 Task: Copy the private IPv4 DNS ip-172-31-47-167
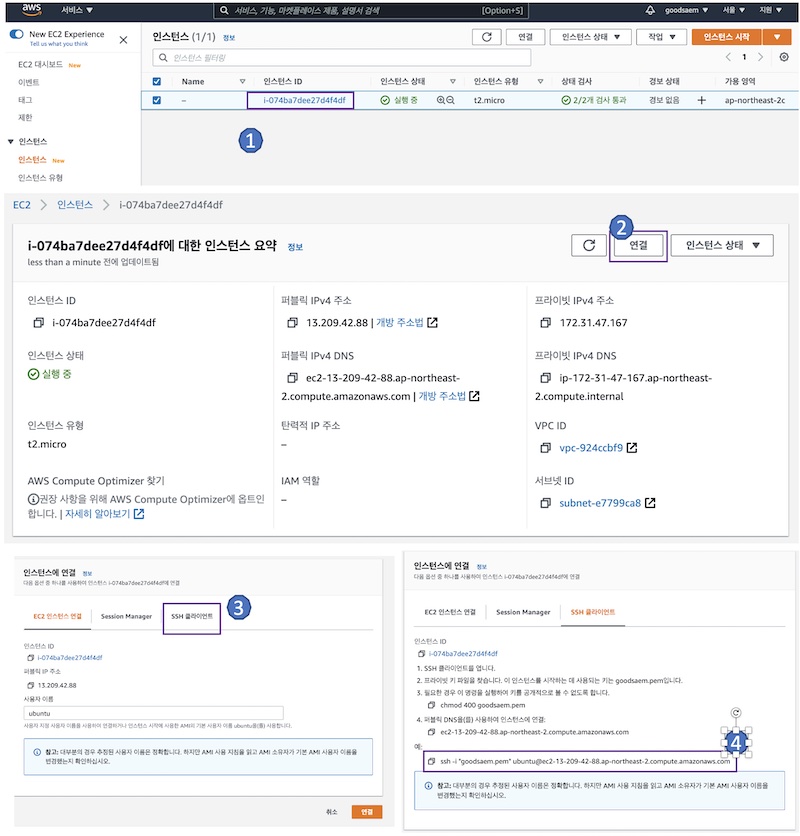click(x=545, y=378)
